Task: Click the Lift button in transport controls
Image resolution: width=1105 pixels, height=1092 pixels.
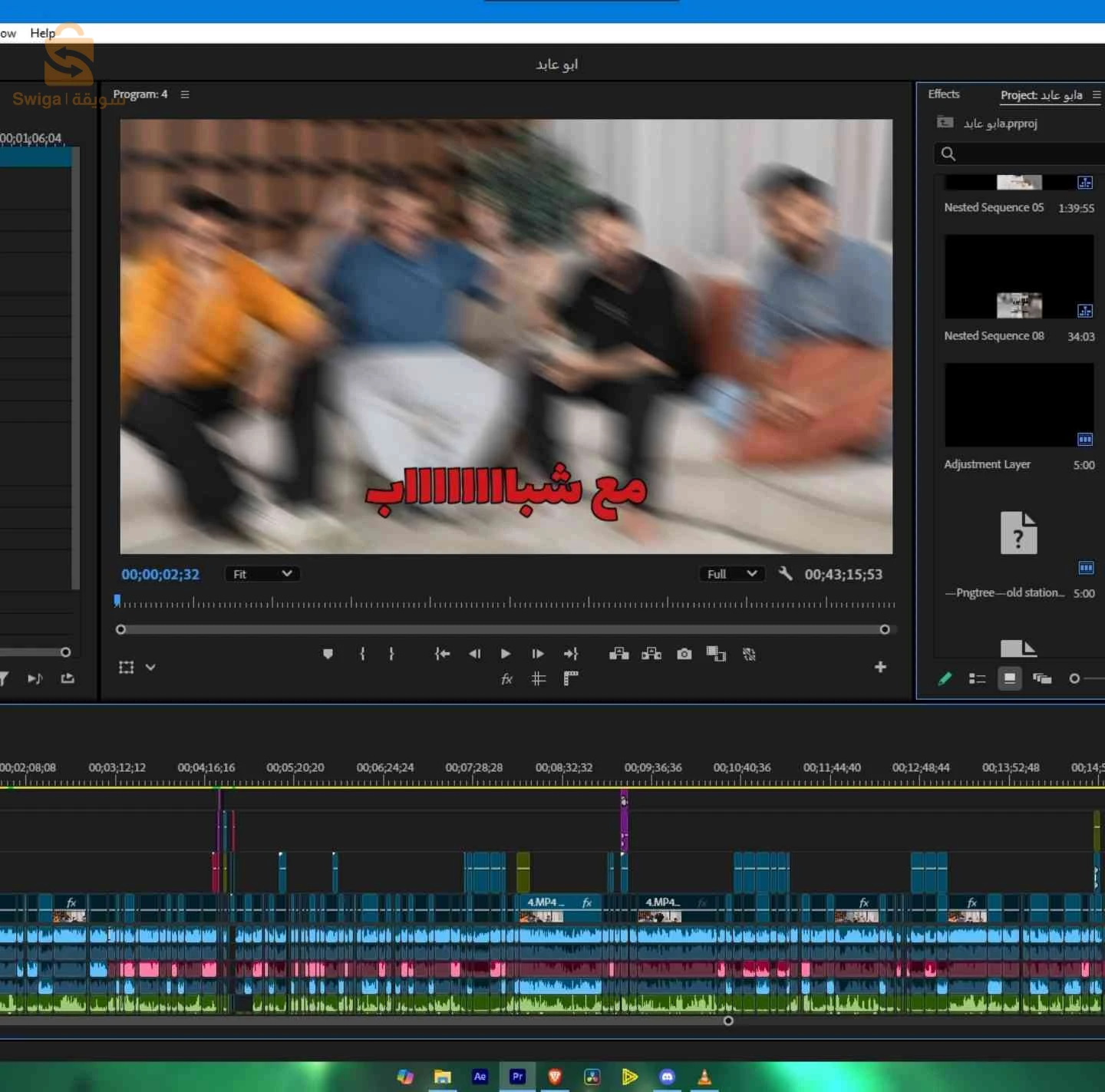Action: (618, 654)
